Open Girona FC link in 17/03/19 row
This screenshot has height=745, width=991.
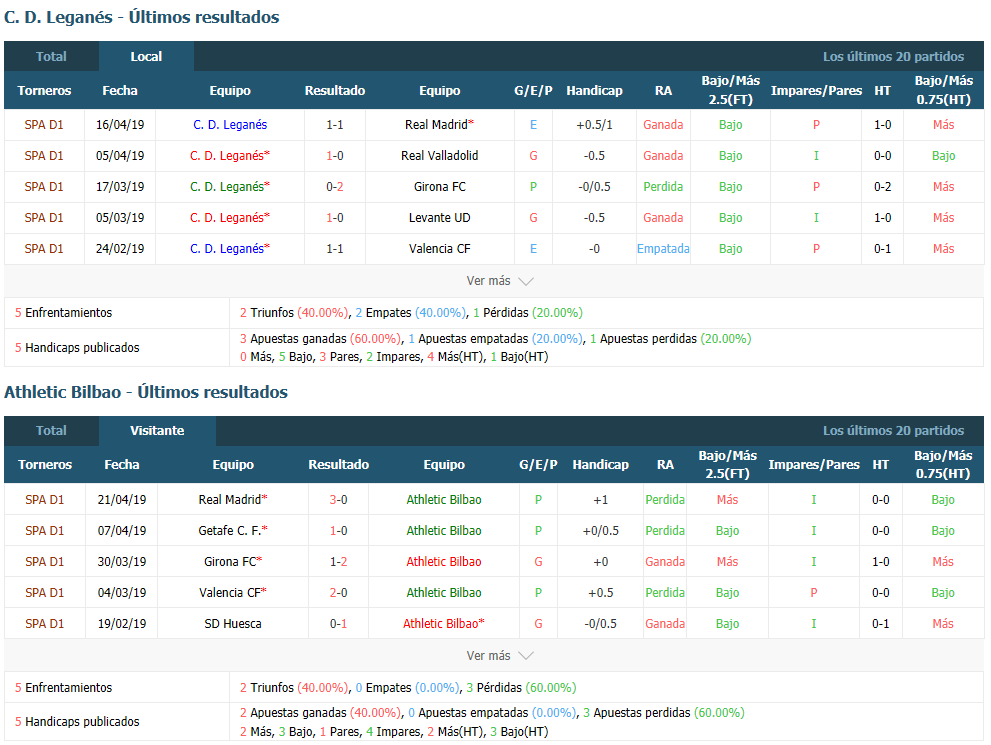(439, 186)
